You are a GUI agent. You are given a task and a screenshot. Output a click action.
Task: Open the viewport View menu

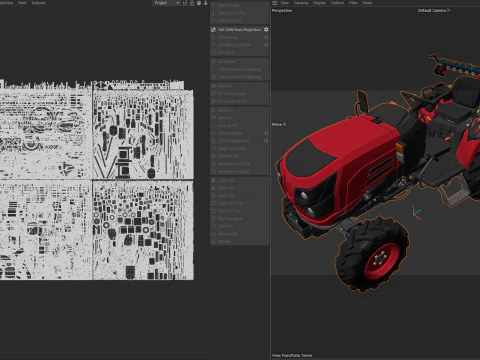tap(285, 3)
